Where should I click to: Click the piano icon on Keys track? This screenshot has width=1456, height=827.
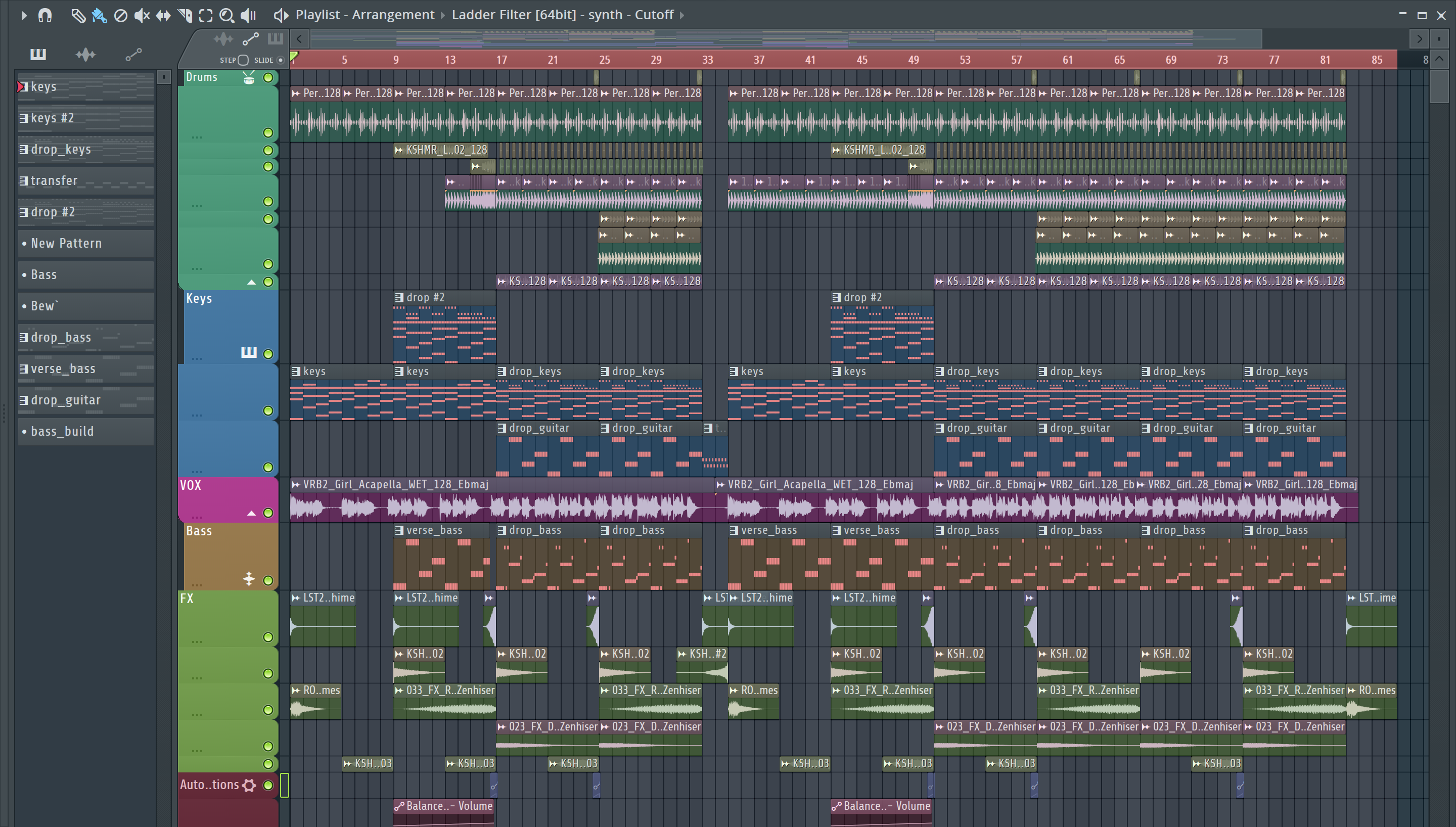pos(249,352)
